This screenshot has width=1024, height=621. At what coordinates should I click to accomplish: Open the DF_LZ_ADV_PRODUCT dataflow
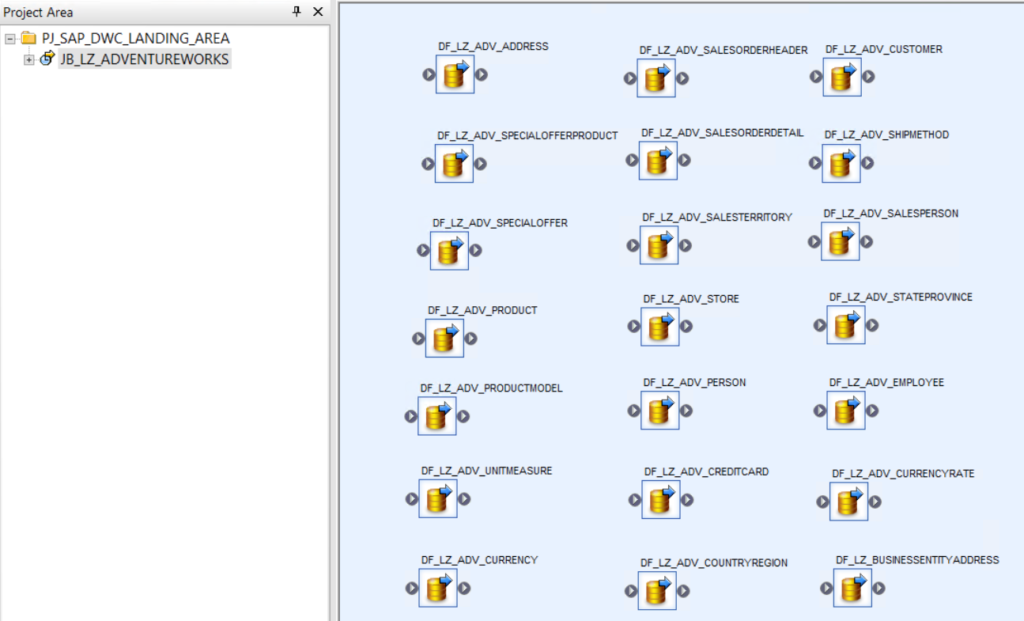click(445, 338)
